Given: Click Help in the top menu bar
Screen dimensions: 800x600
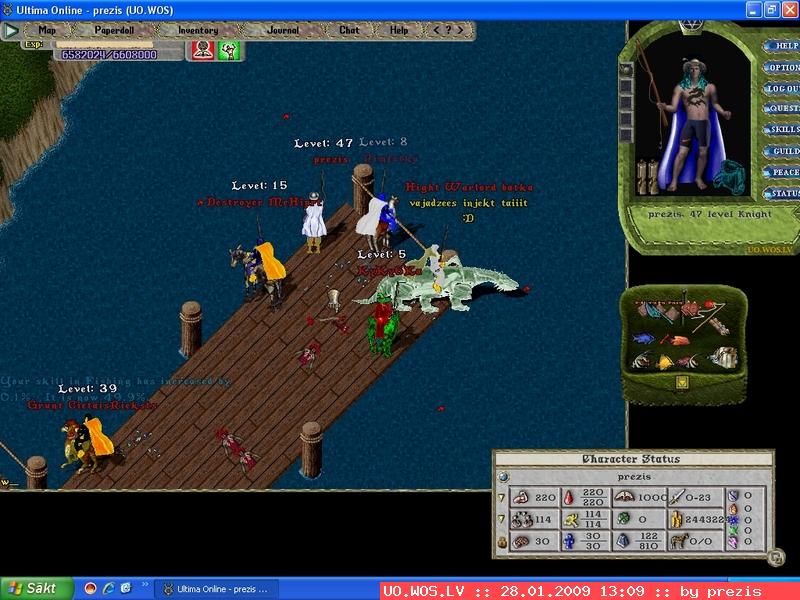Looking at the screenshot, I should click(399, 31).
